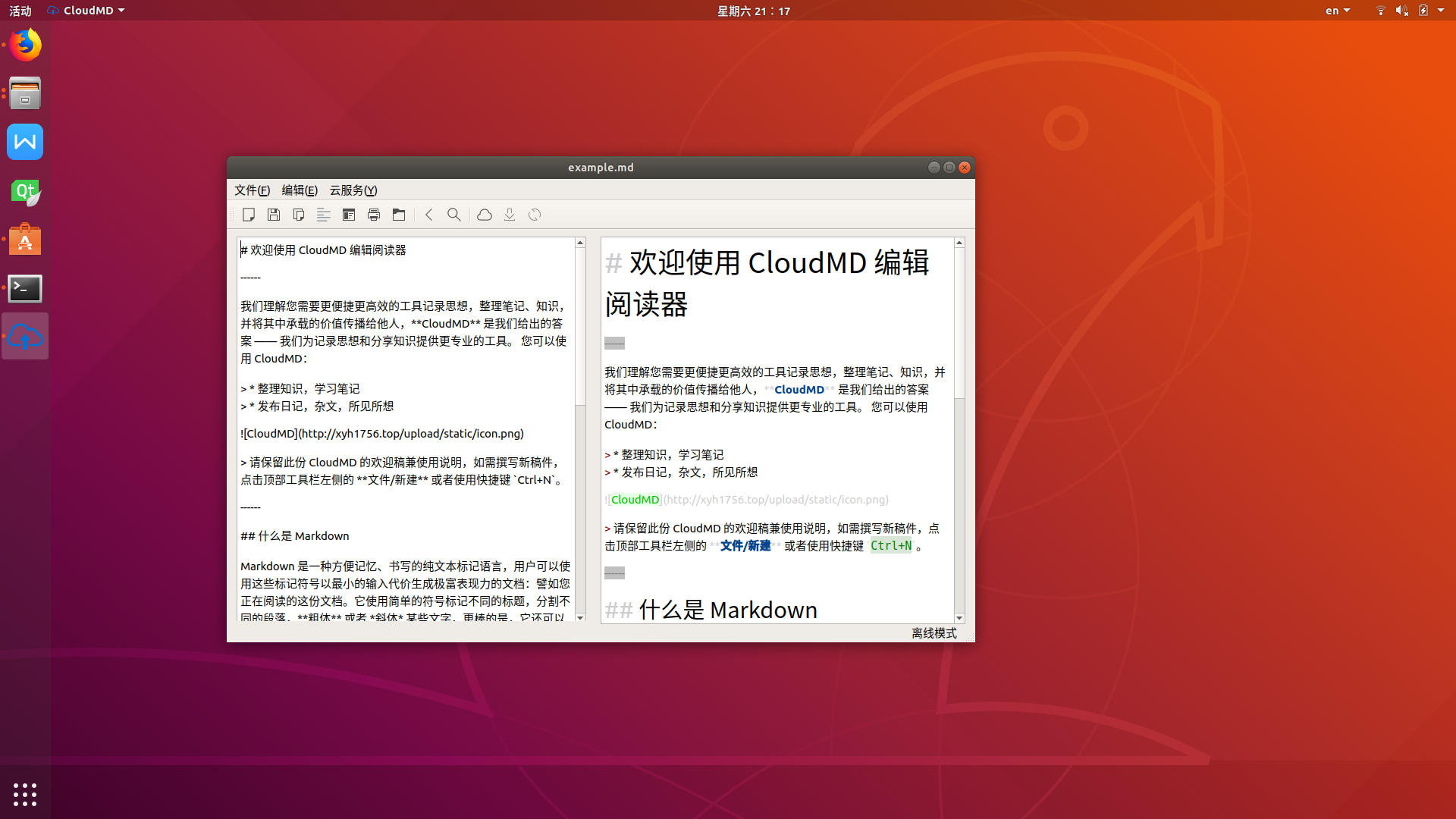Save the file using floppy disk icon
1456x819 pixels.
pos(274,215)
